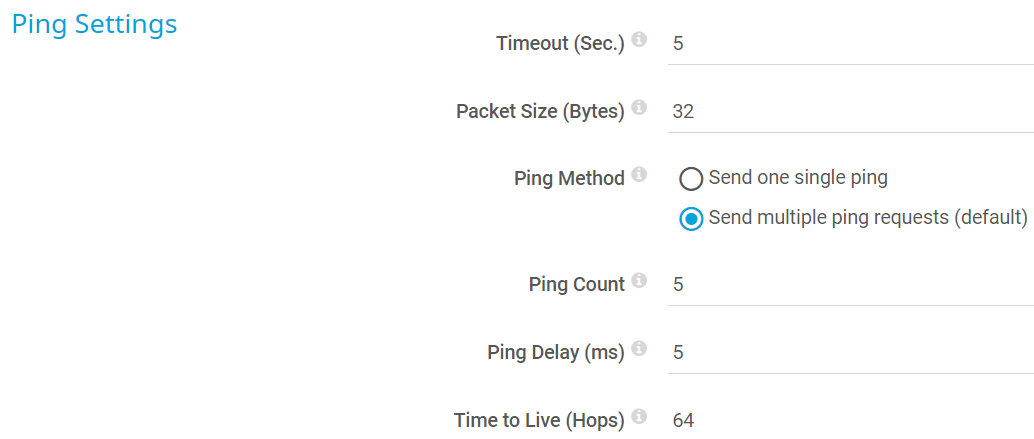Image resolution: width=1034 pixels, height=439 pixels.
Task: Click the "Ping Method" label text
Action: coord(569,179)
